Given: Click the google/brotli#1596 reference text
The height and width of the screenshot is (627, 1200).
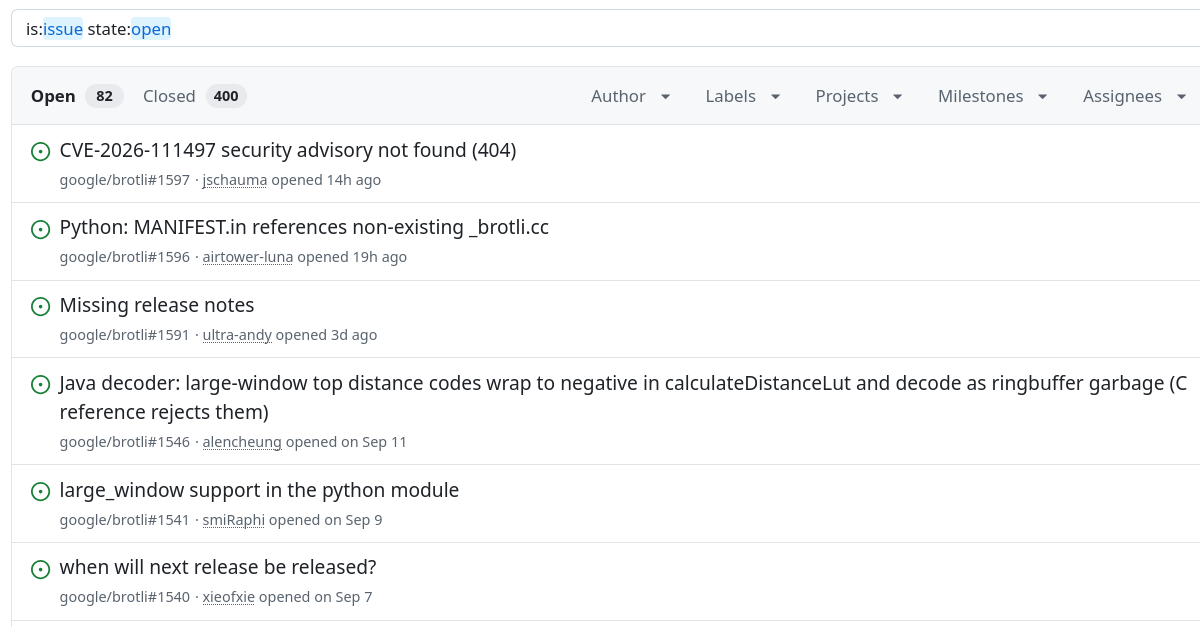Looking at the screenshot, I should (x=125, y=257).
